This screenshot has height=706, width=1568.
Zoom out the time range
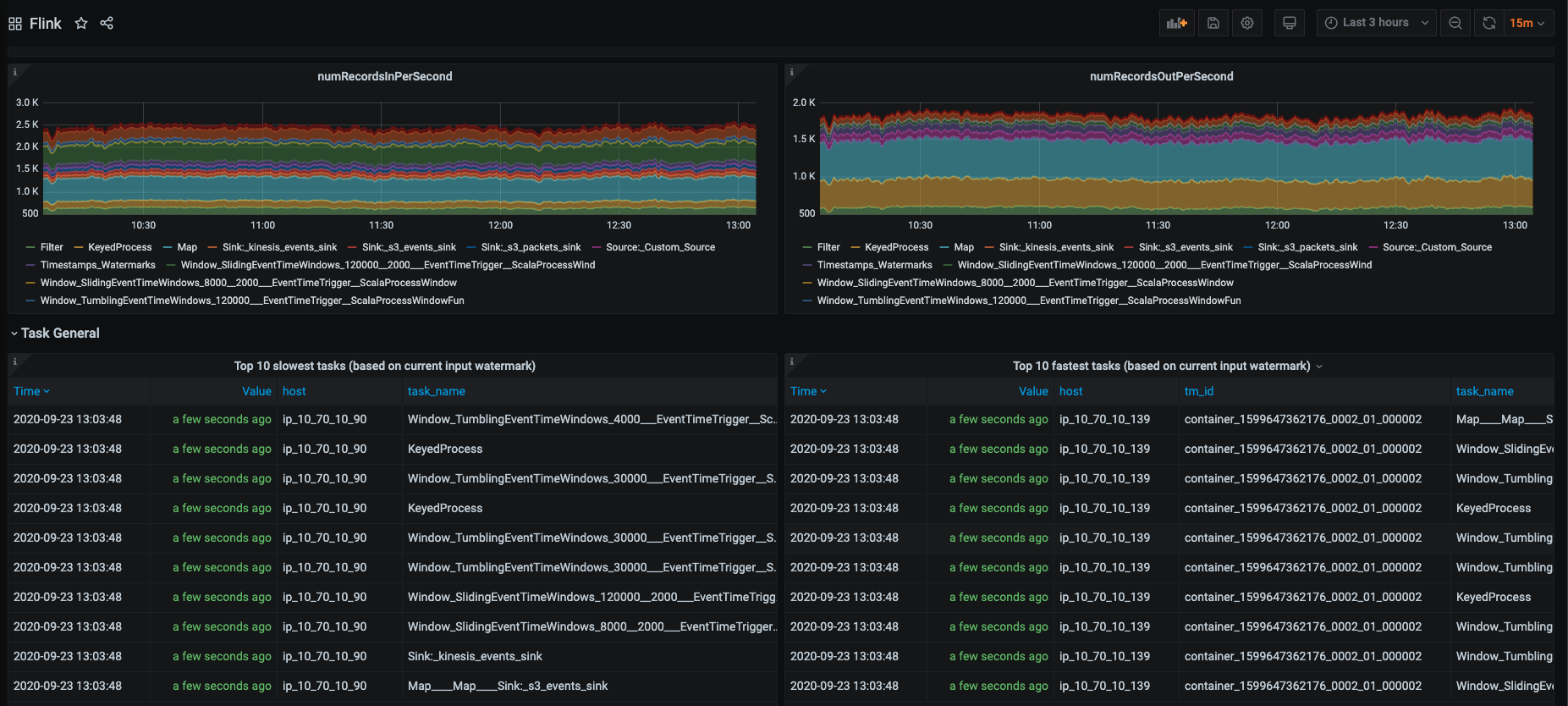pos(1455,23)
